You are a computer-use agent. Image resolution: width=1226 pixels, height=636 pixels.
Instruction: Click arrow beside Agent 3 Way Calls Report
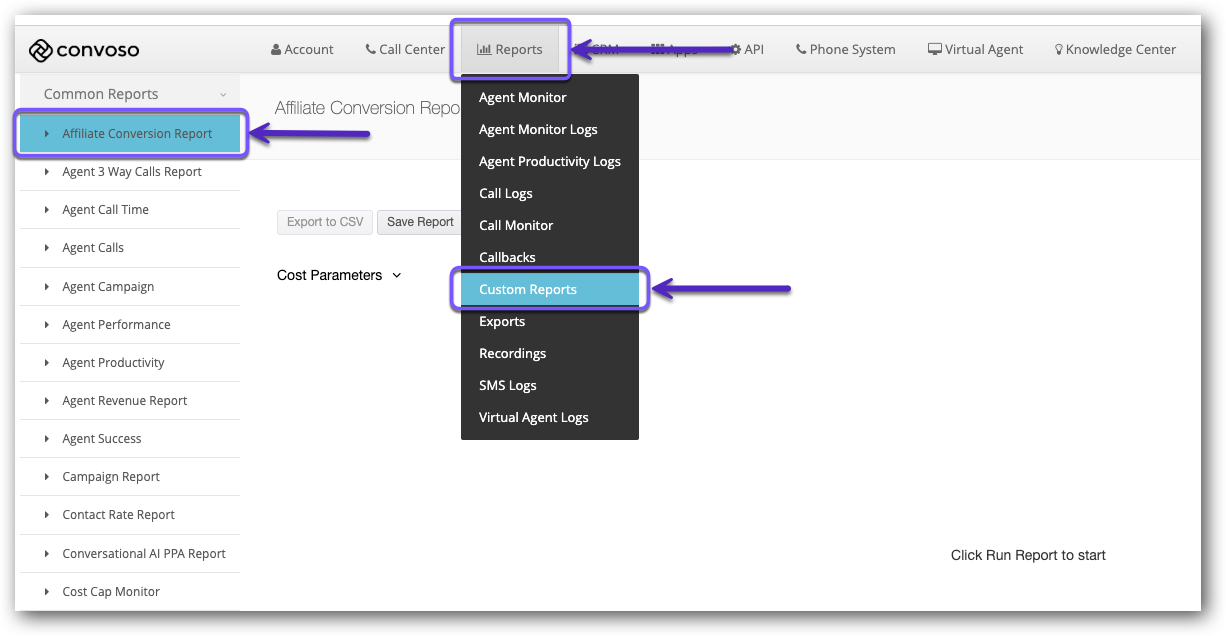tap(47, 172)
